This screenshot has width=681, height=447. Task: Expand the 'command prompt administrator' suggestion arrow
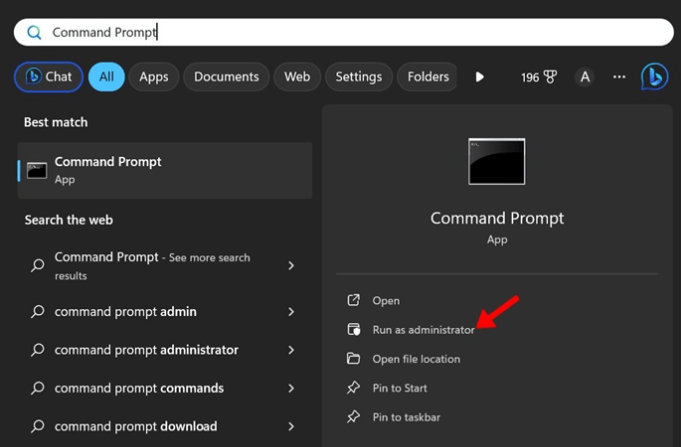291,350
